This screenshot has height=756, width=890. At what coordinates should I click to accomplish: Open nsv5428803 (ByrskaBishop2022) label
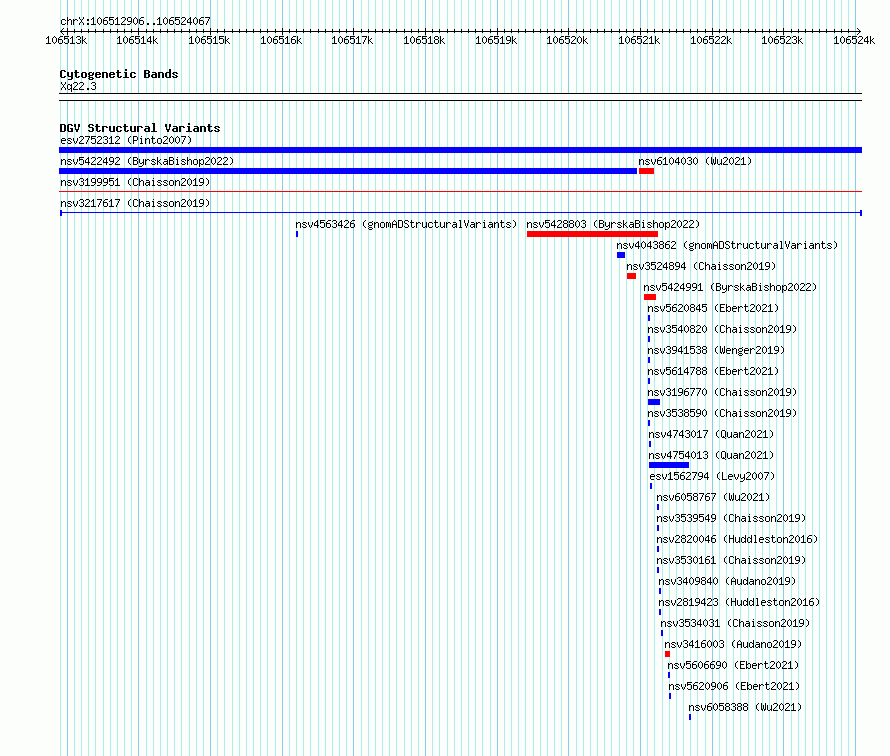pos(613,224)
